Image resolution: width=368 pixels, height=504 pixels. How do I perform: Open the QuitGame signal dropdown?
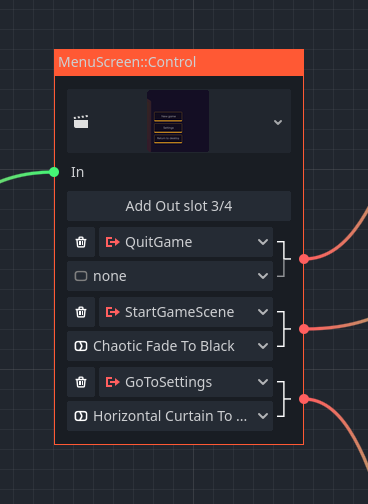[x=186, y=242]
